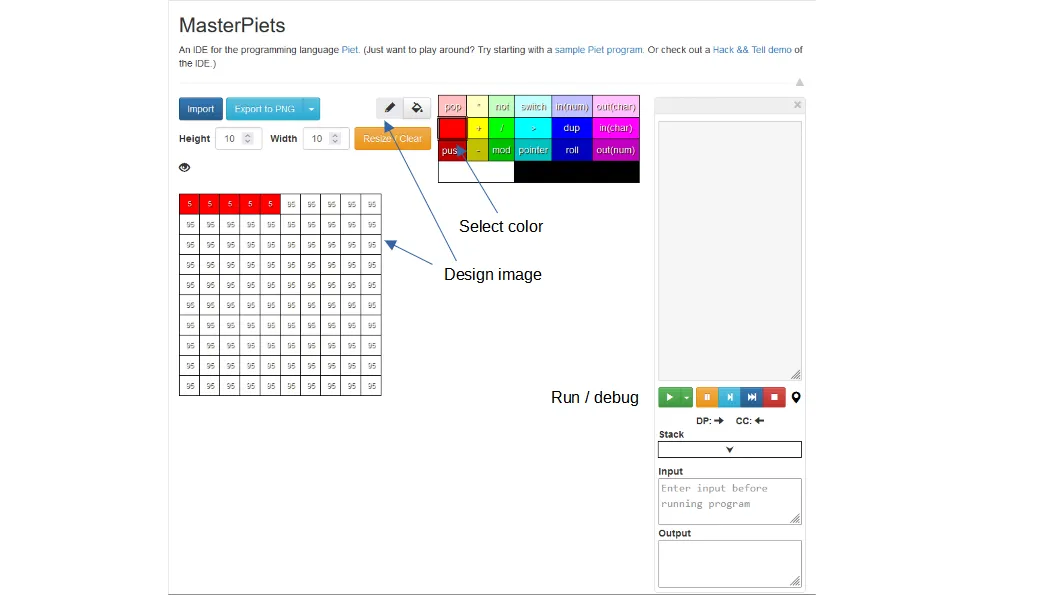Viewport: 1058px width, 595px height.
Task: Click the small up-triangle collapse icon
Action: 800,82
